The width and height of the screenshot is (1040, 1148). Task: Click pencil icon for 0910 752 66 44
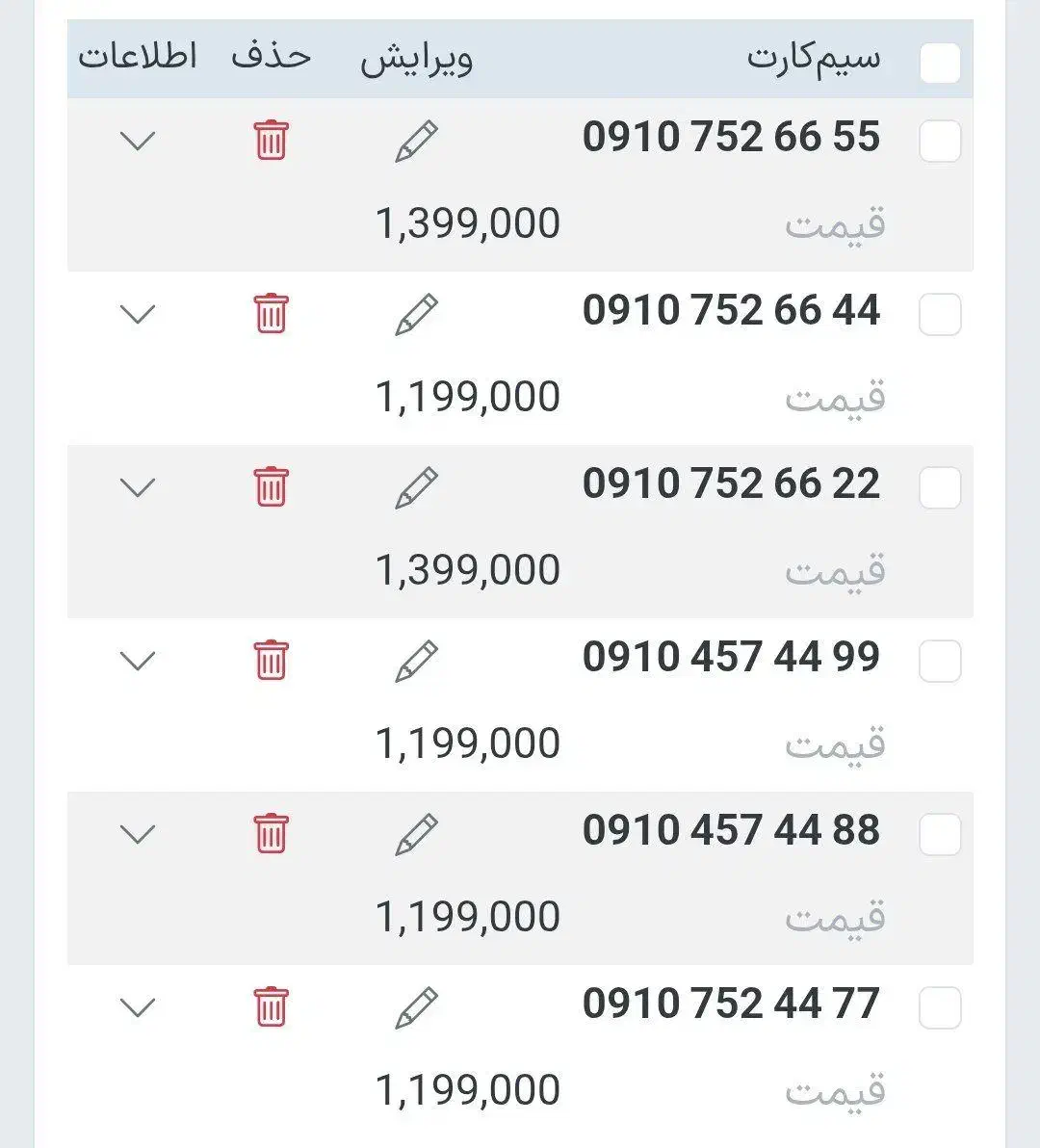point(416,315)
